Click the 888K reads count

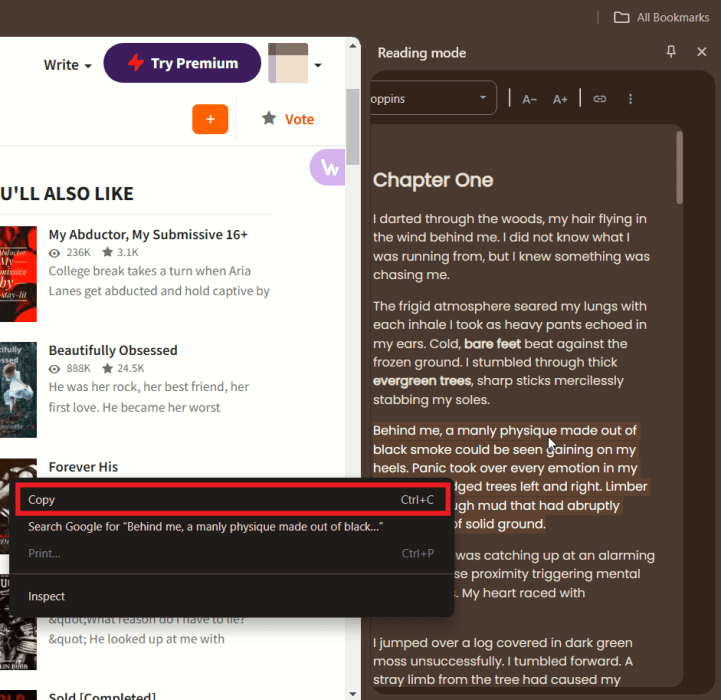pyautogui.click(x=70, y=368)
